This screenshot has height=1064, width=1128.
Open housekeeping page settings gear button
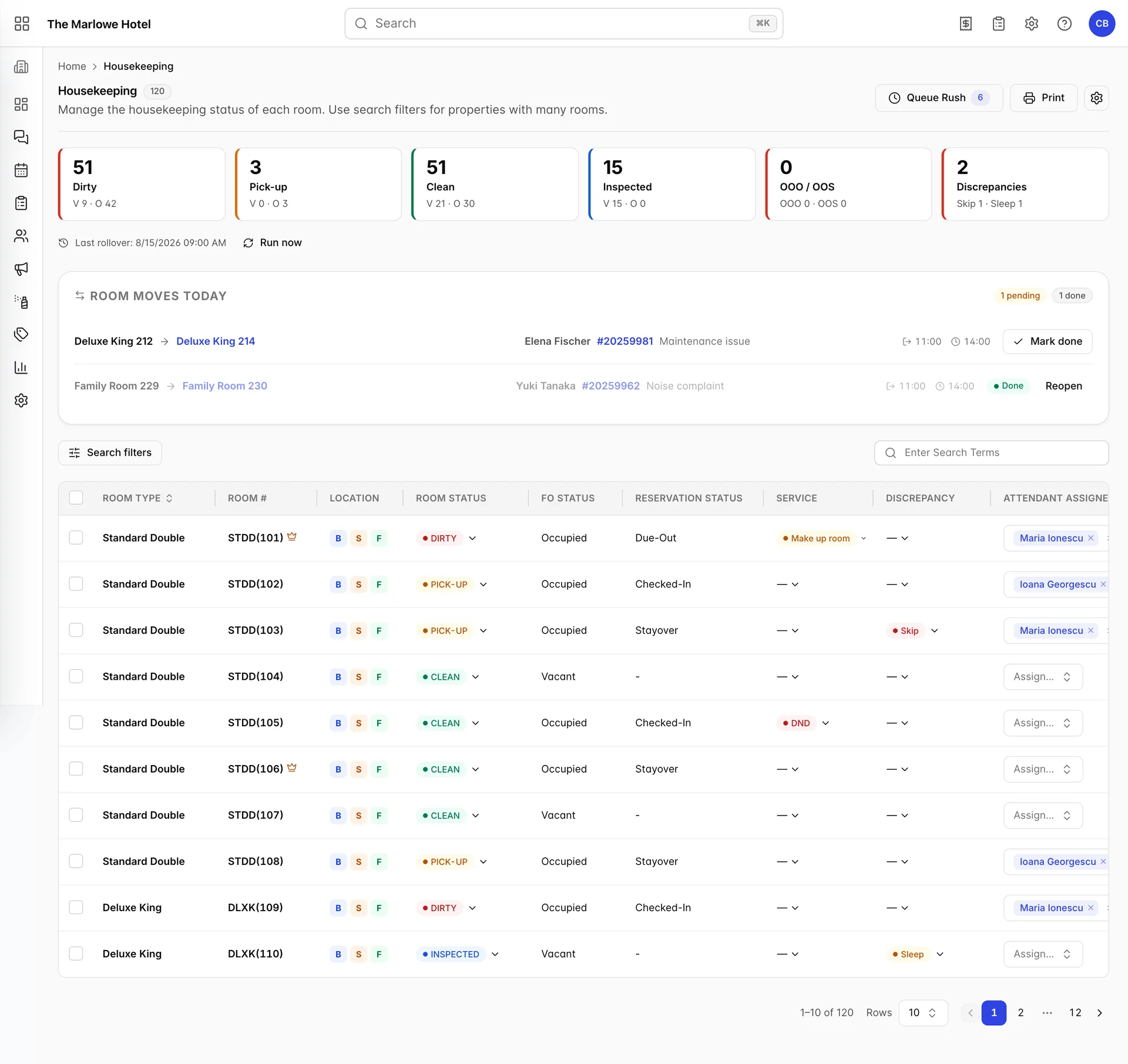1097,98
